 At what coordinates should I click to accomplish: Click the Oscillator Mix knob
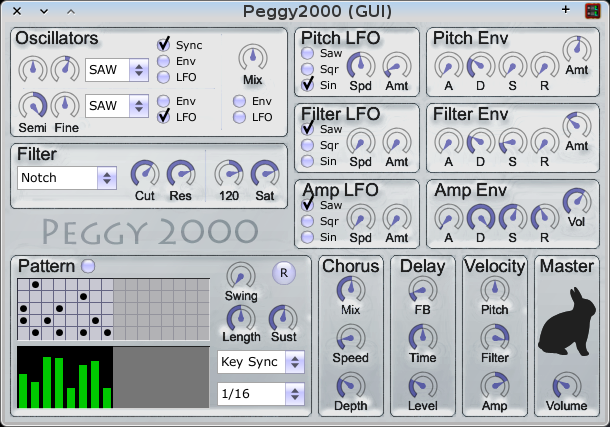click(x=253, y=58)
